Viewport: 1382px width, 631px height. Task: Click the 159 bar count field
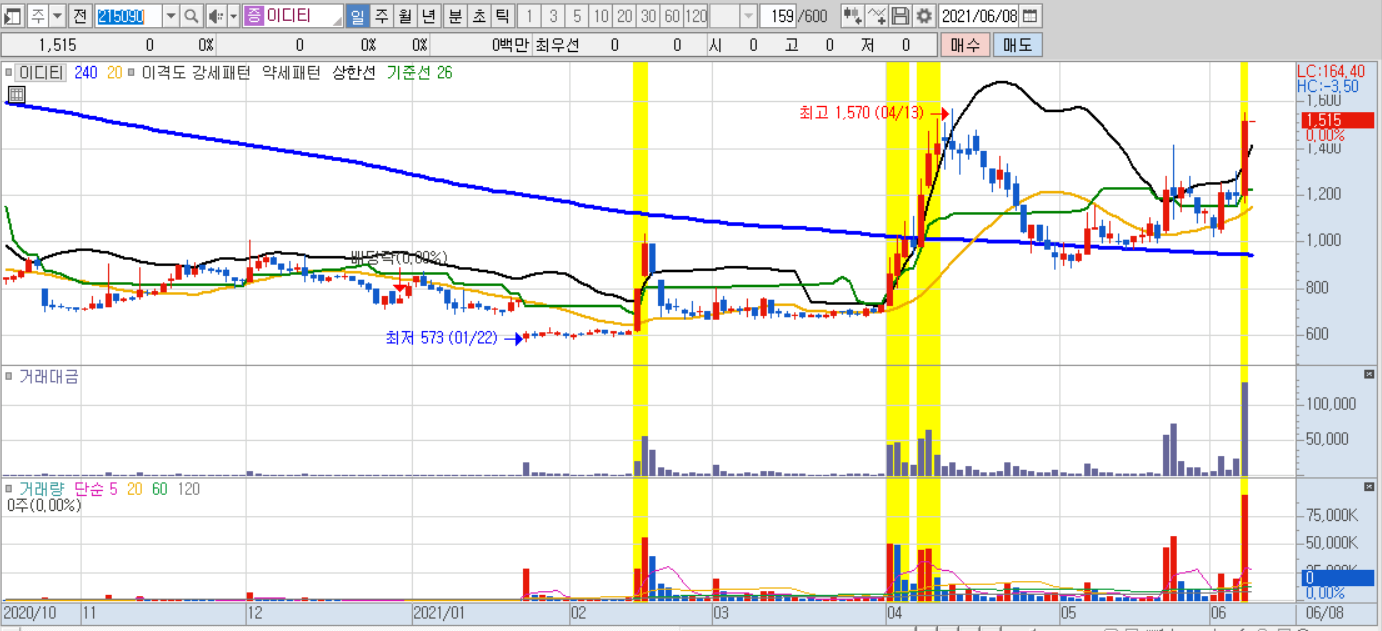(x=778, y=16)
